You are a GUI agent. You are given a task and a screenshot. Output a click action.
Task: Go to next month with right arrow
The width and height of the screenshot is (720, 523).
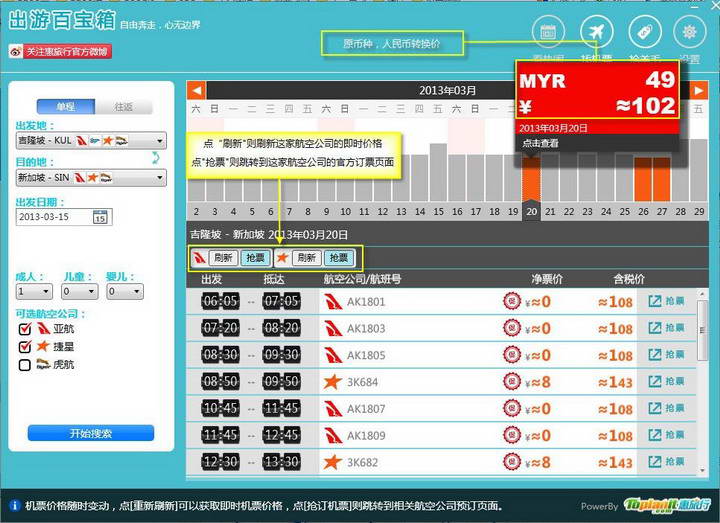pos(698,90)
